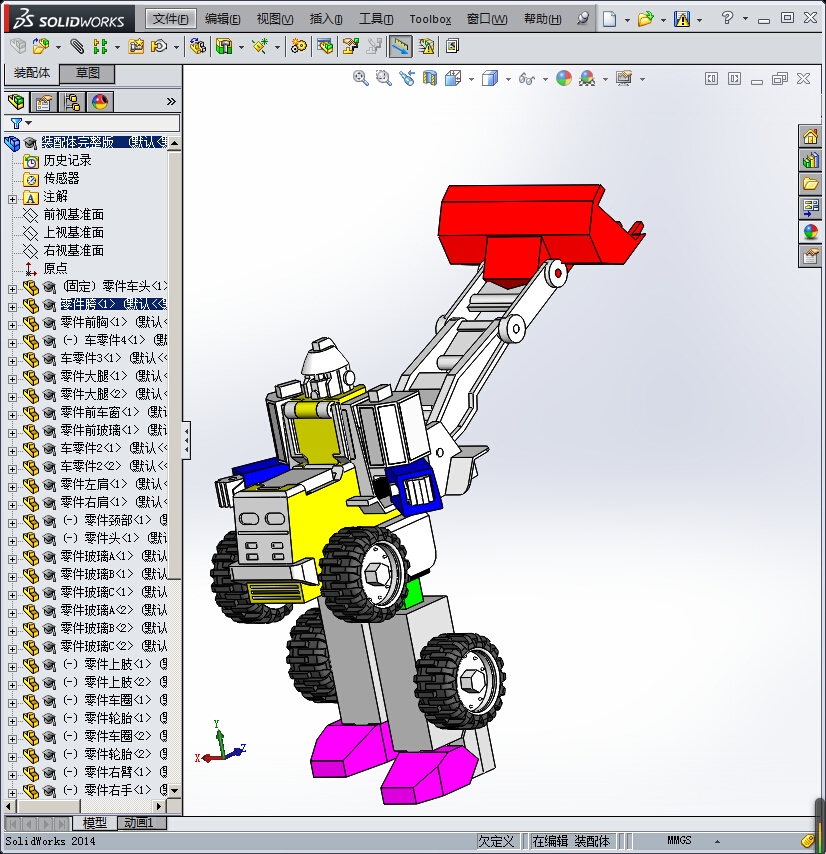The width and height of the screenshot is (826, 854).
Task: Expand 零件前胸<1> component node
Action: (12, 325)
